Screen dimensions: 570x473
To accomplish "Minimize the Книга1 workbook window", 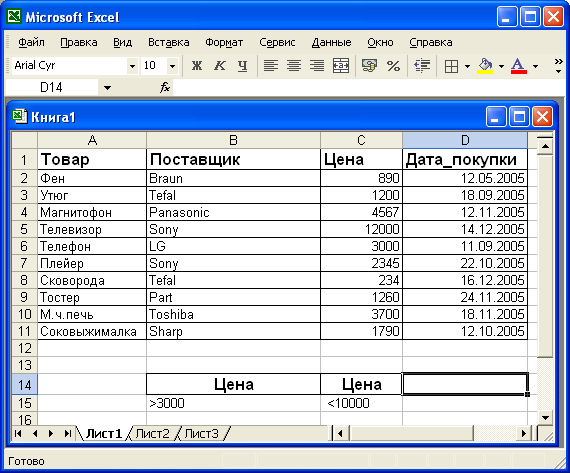I will pos(495,117).
